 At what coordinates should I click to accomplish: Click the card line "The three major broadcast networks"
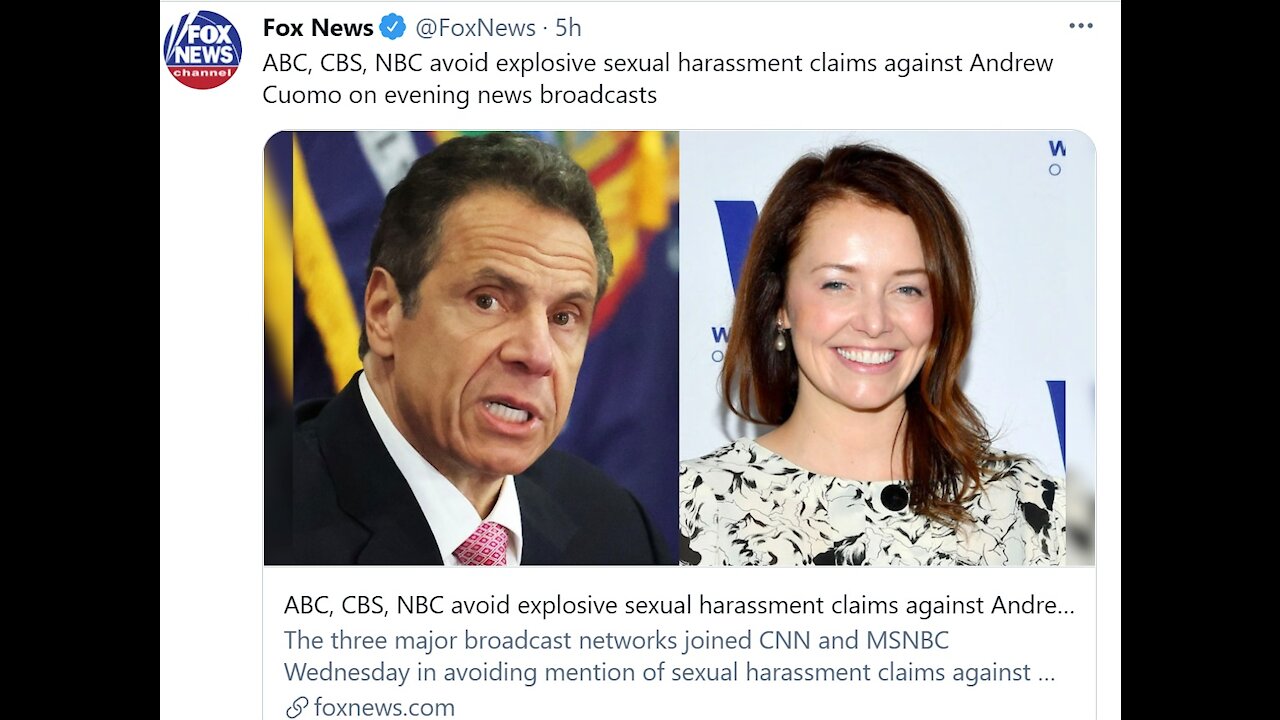click(616, 640)
